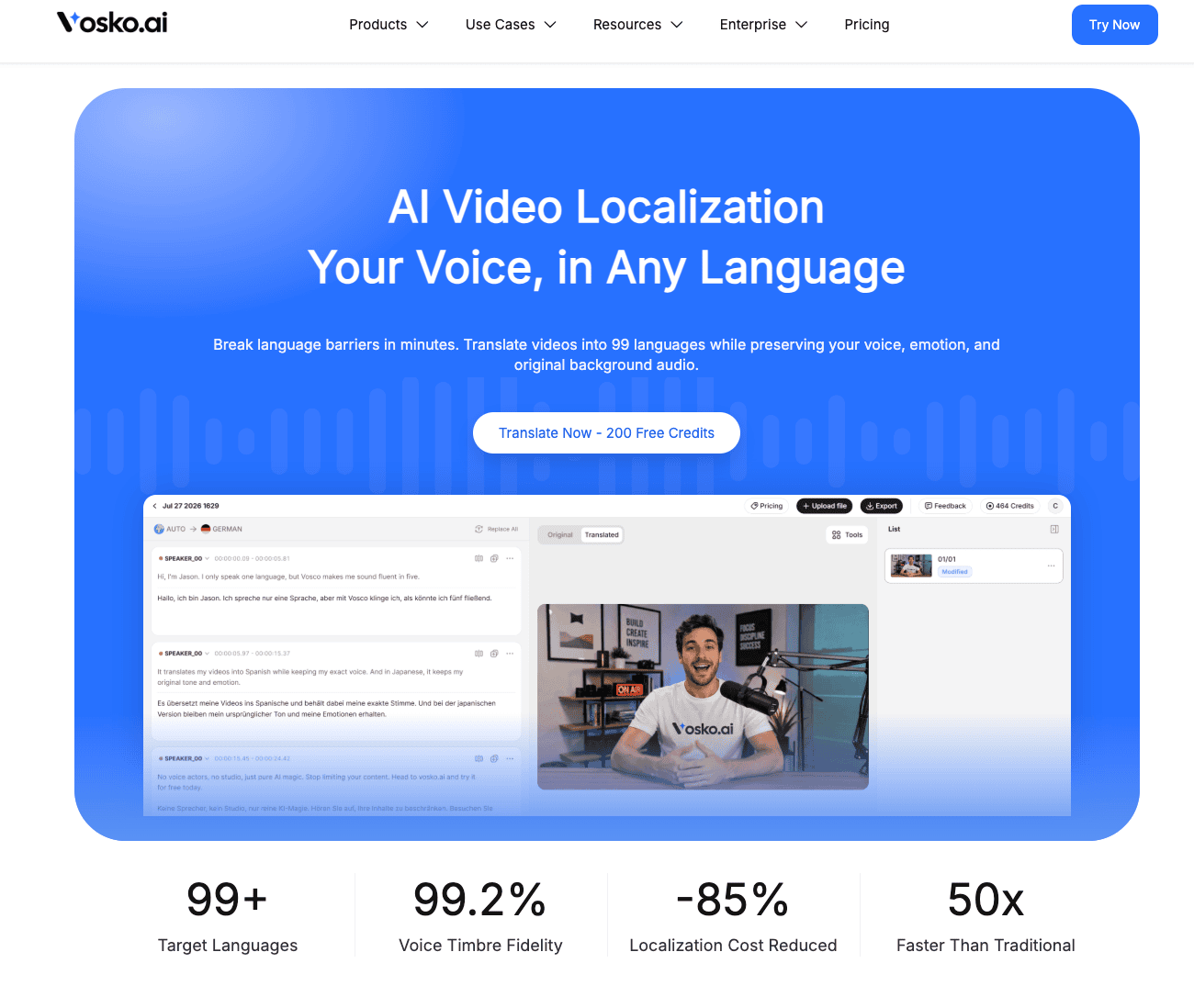
Task: Click the Replace All button
Action: point(497,529)
